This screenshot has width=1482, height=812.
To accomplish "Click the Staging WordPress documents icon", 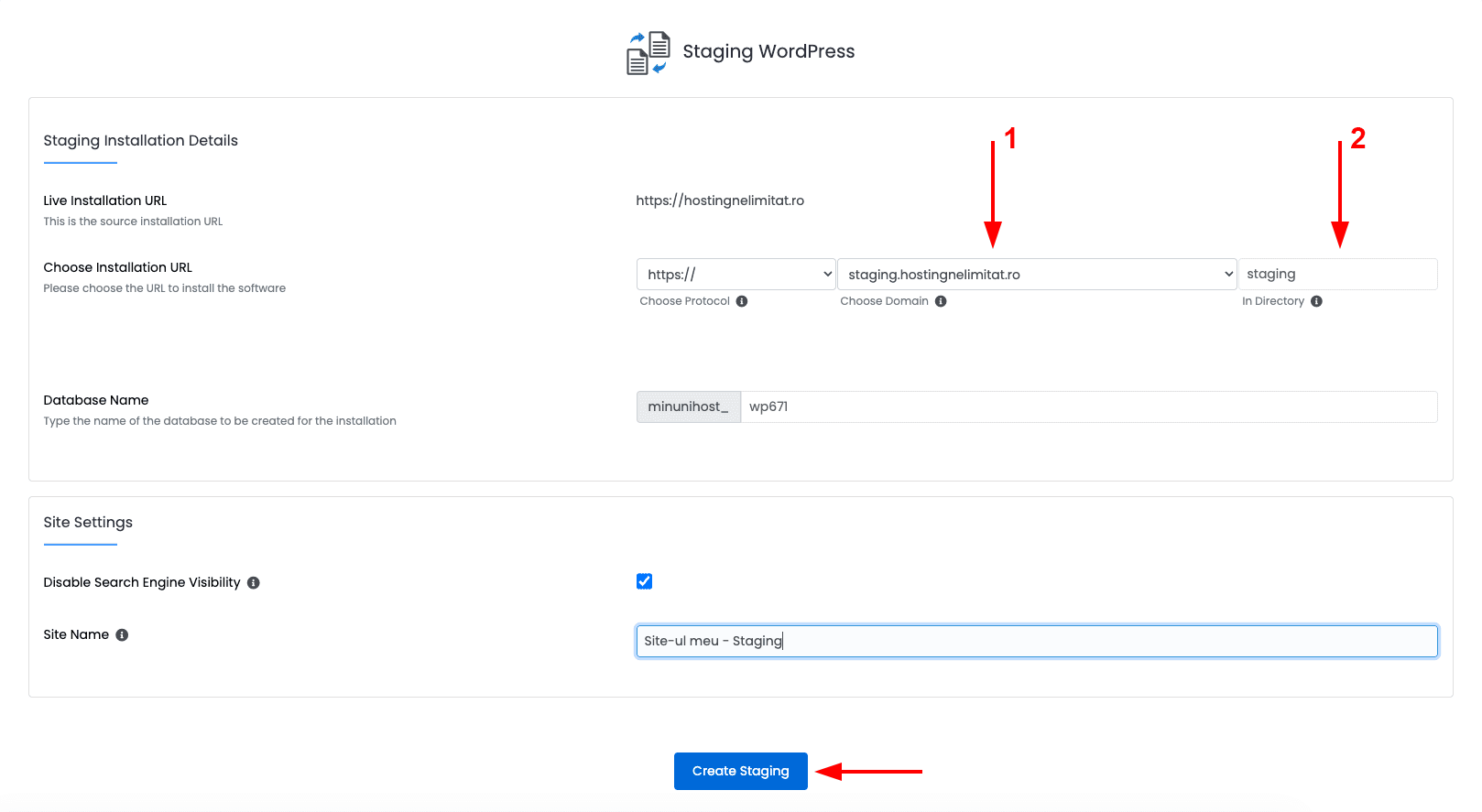I will (648, 52).
